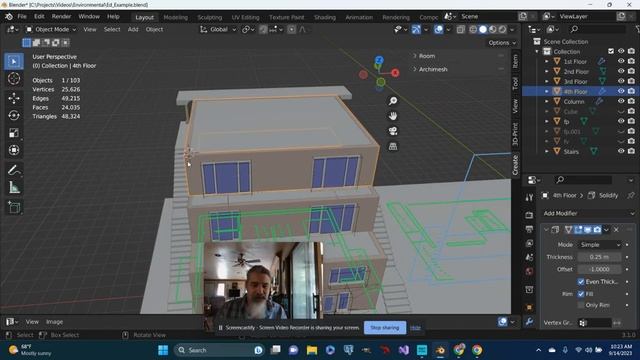Screen dimensions: 640x360
Task: Select the 3D Cursor tool
Action: 13,78
